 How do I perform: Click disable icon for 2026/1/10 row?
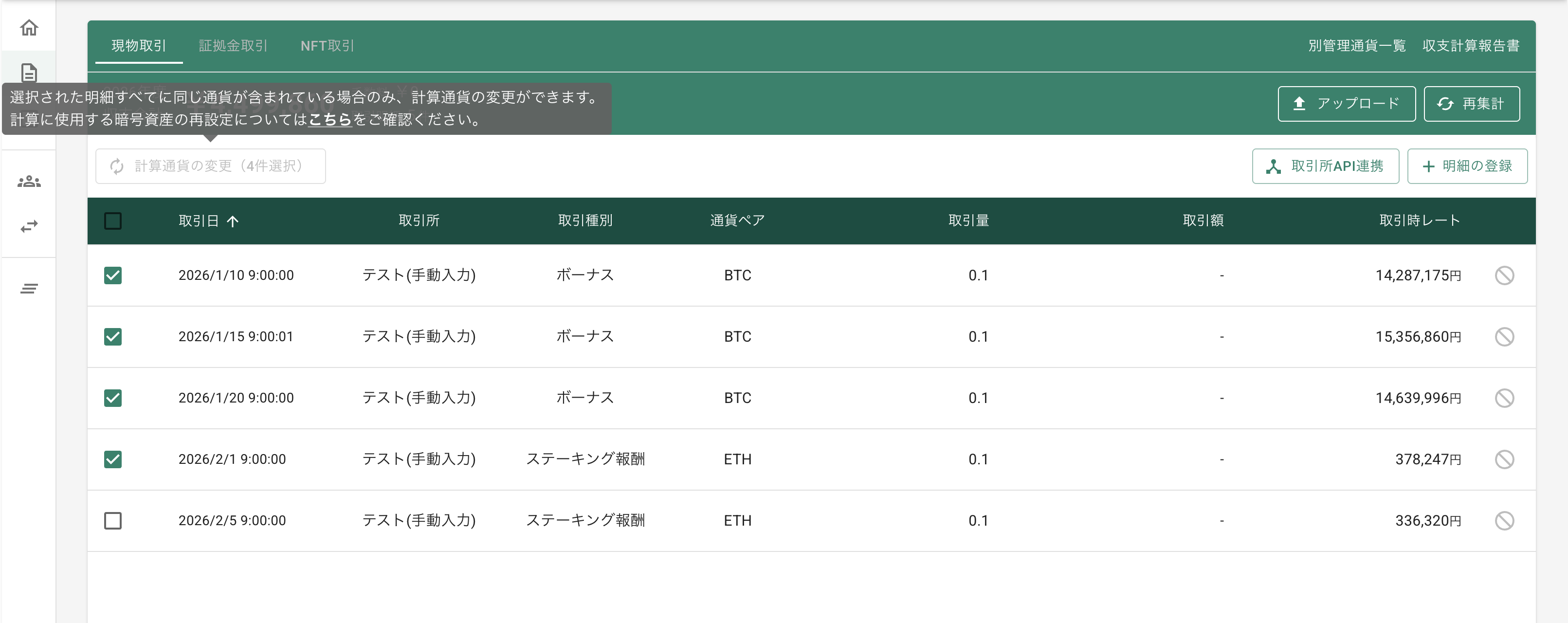[1504, 275]
